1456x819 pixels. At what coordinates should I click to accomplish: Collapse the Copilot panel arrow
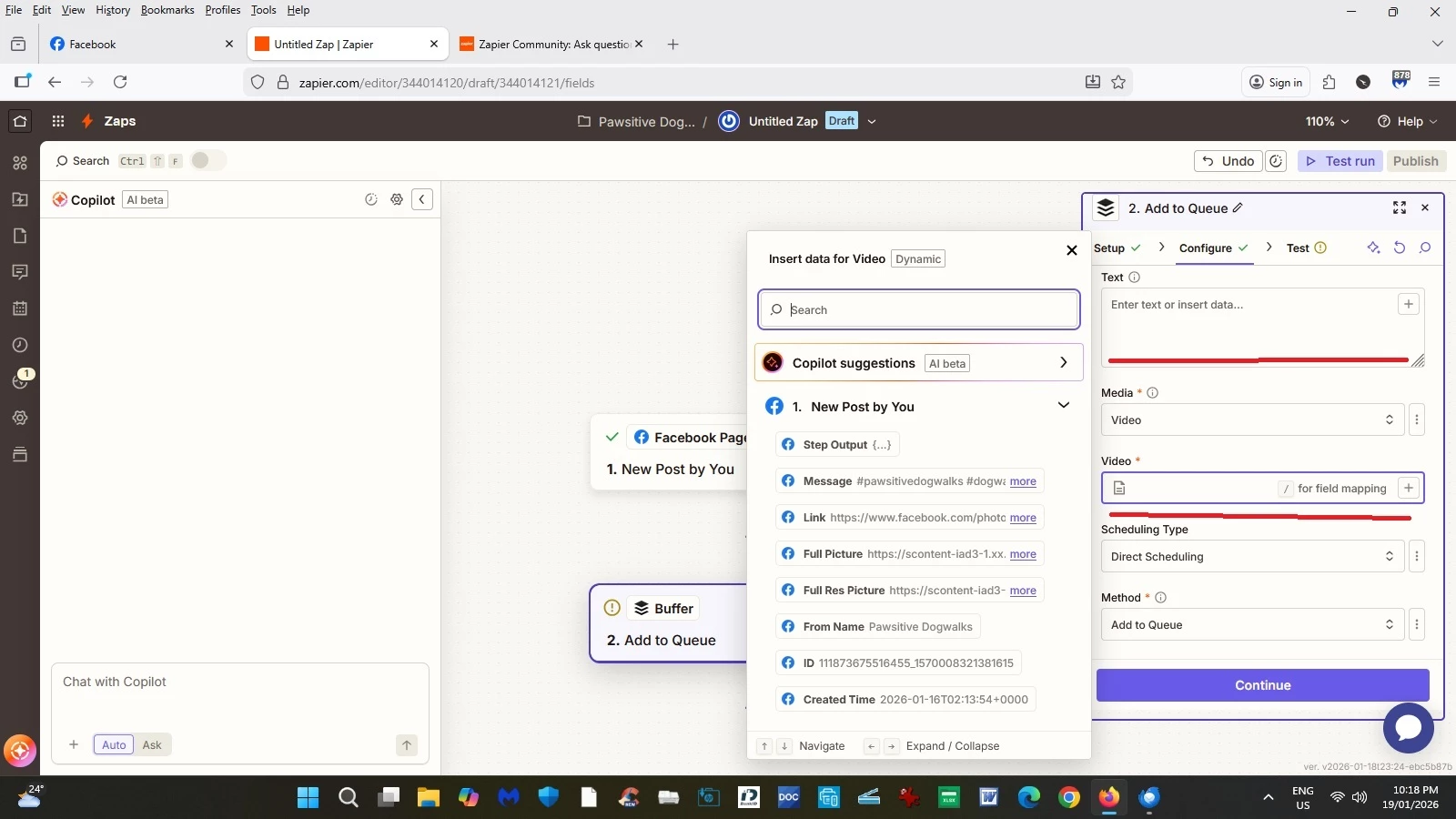(422, 199)
